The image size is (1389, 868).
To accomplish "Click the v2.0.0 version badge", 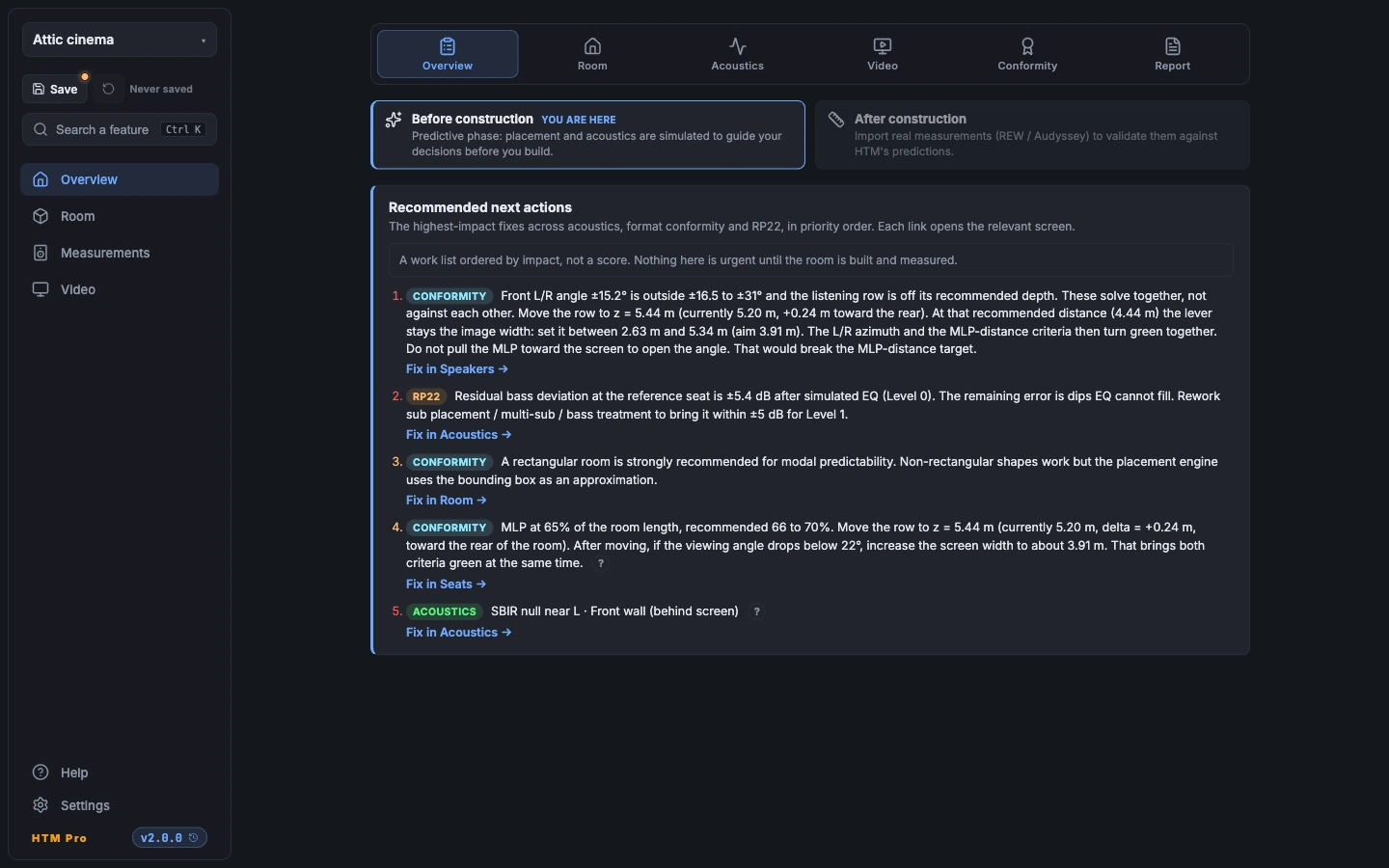I will tap(170, 838).
